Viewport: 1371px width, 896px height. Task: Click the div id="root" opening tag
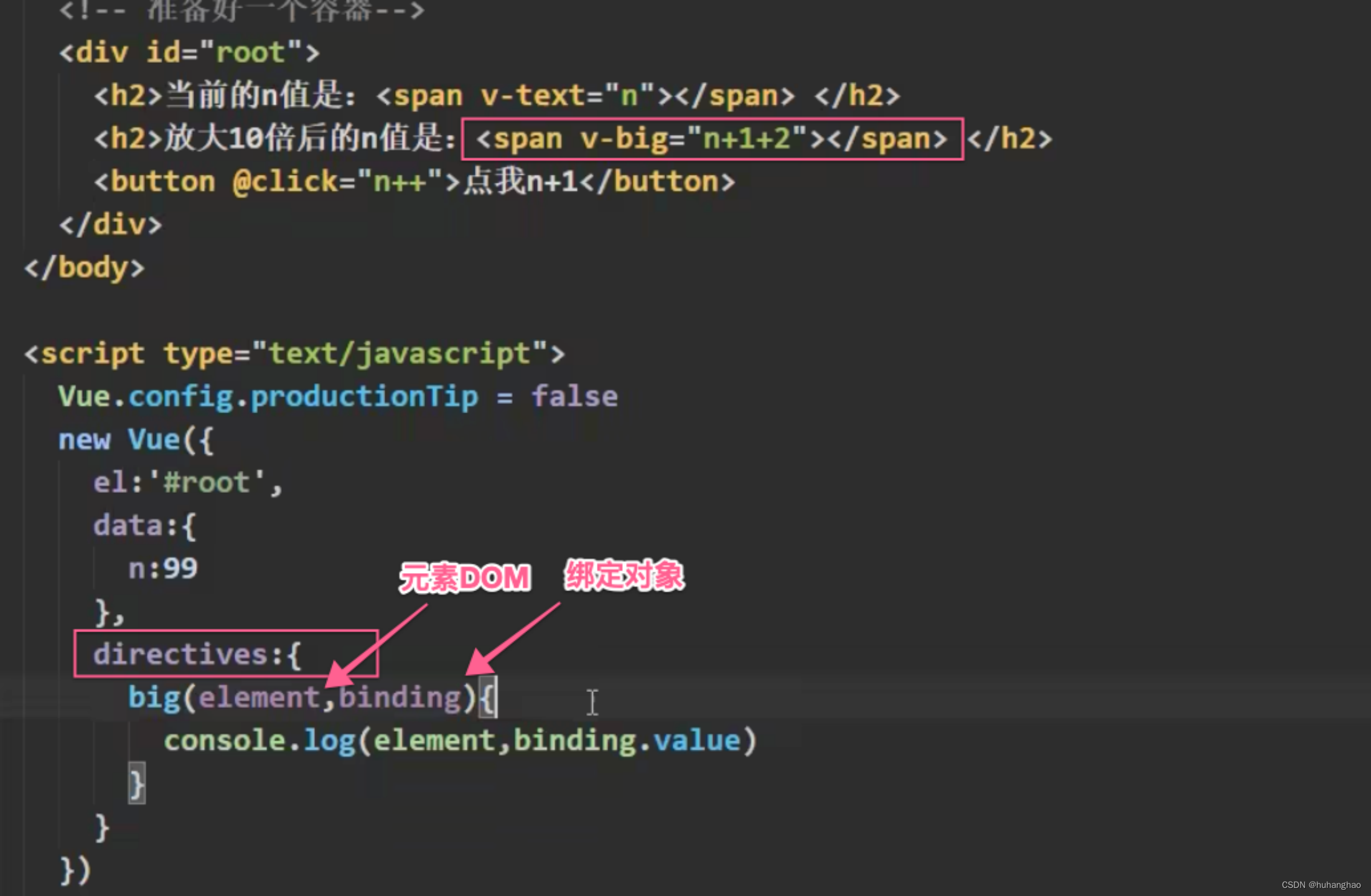[189, 53]
